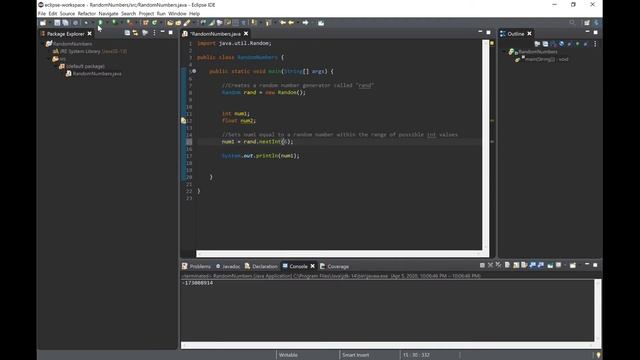Click the green Run button in toolbar
This screenshot has height=360, width=640.
point(100,23)
